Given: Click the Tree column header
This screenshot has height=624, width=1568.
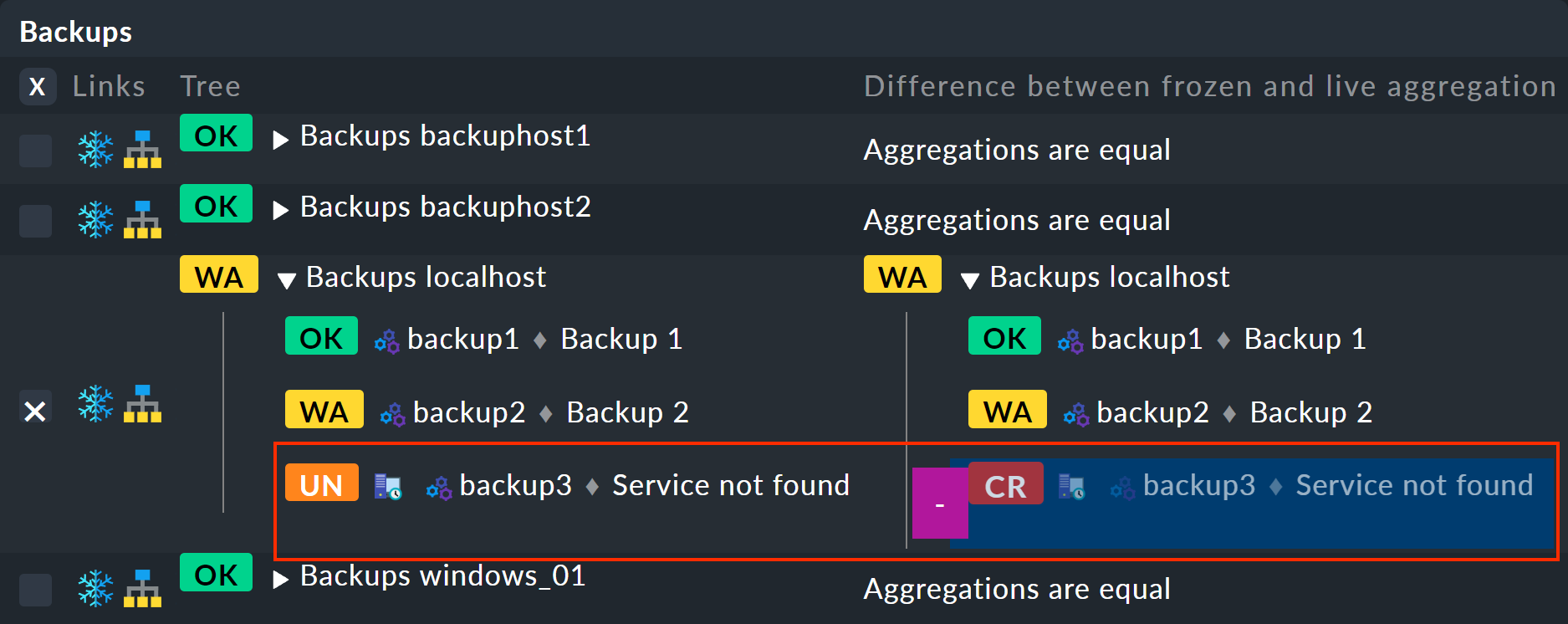Looking at the screenshot, I should 210,86.
